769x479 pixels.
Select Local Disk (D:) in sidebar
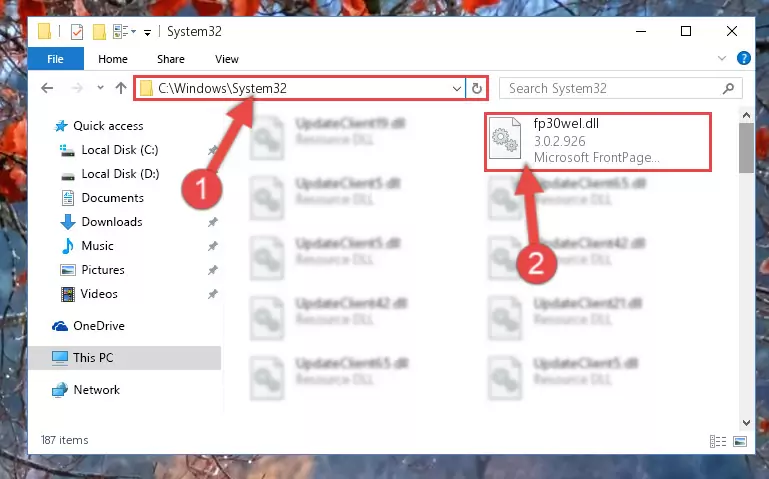click(x=121, y=174)
